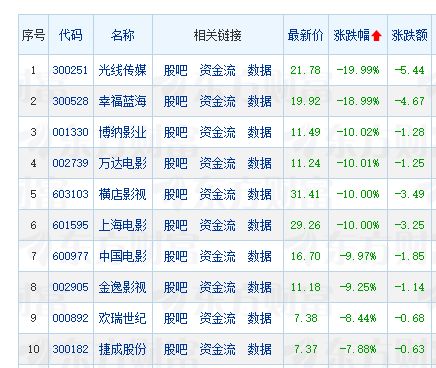
Task: Click the 名称 column header
Action: [x=123, y=35]
